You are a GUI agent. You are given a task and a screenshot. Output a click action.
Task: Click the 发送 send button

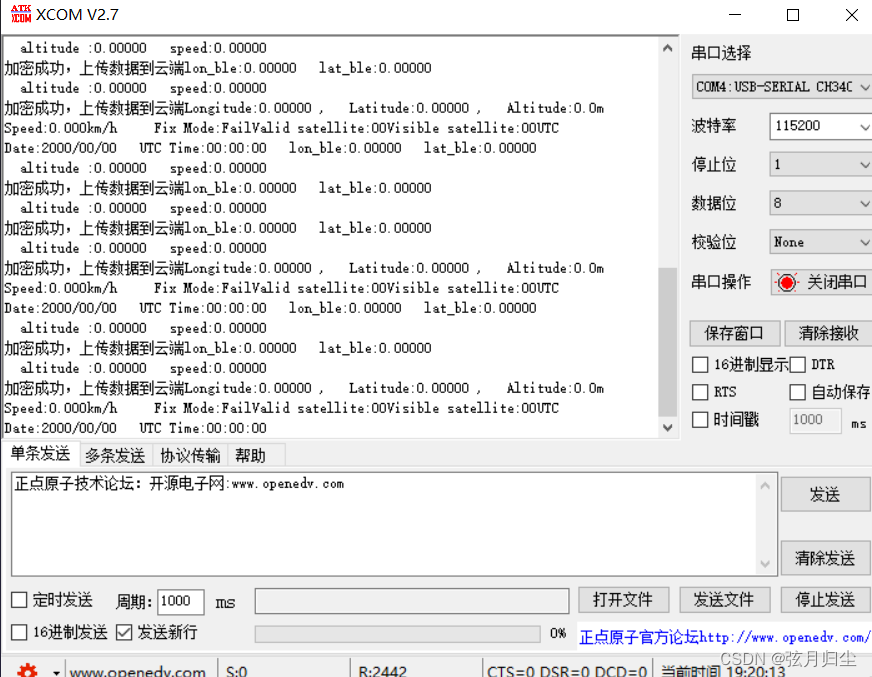click(825, 493)
